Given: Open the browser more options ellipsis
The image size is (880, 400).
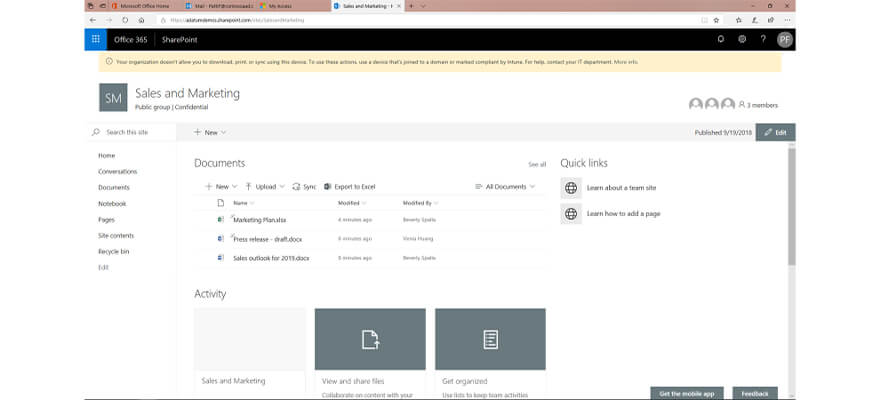Looking at the screenshot, I should coord(787,20).
